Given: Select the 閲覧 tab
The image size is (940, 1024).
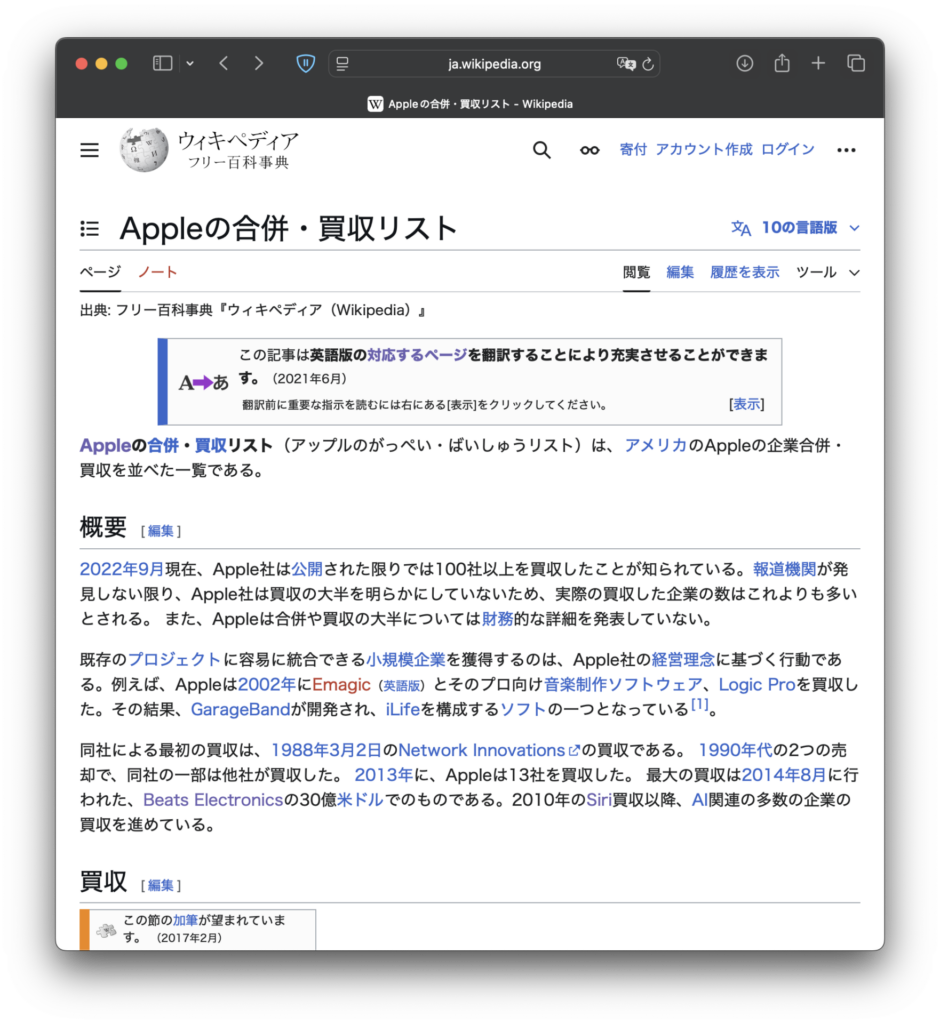Looking at the screenshot, I should point(636,272).
